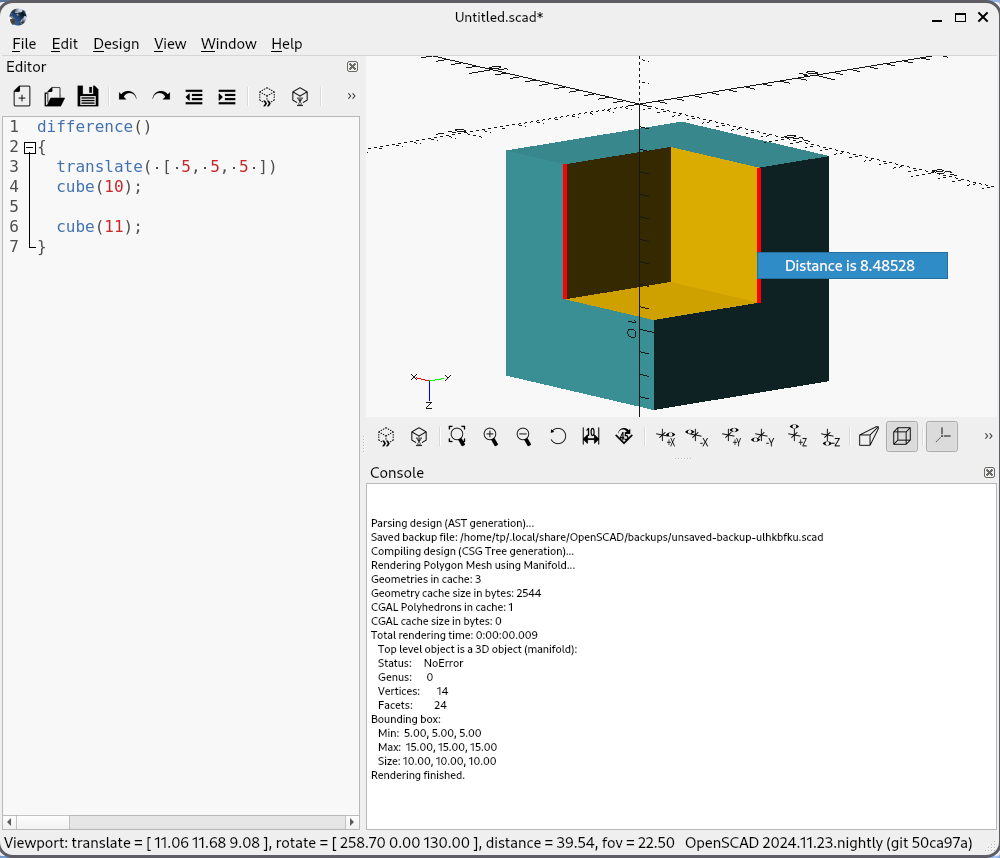Reset the view with the circular arrow icon
The width and height of the screenshot is (1000, 858).
point(558,436)
